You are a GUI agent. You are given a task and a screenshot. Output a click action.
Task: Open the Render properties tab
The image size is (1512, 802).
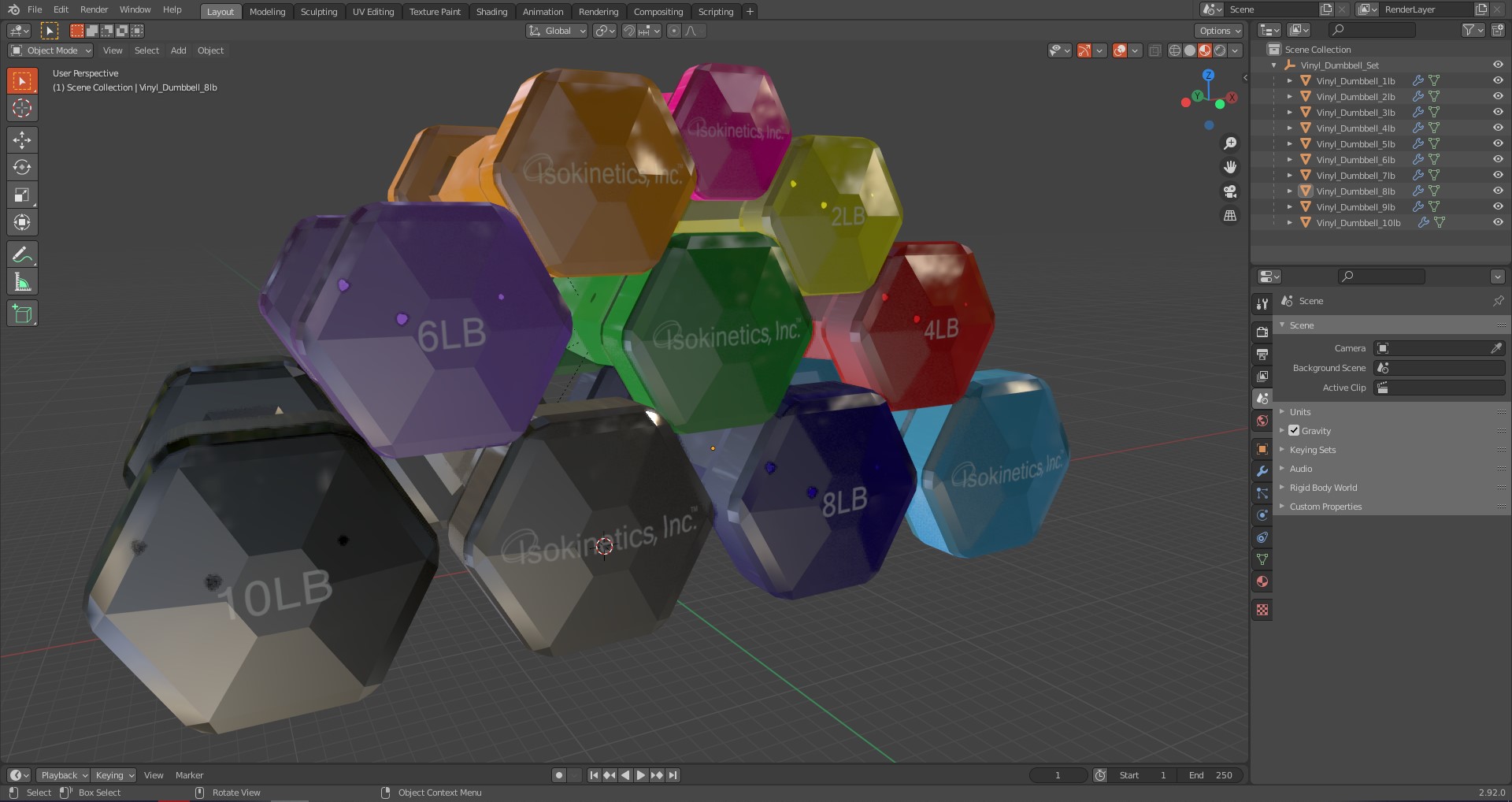[1262, 332]
